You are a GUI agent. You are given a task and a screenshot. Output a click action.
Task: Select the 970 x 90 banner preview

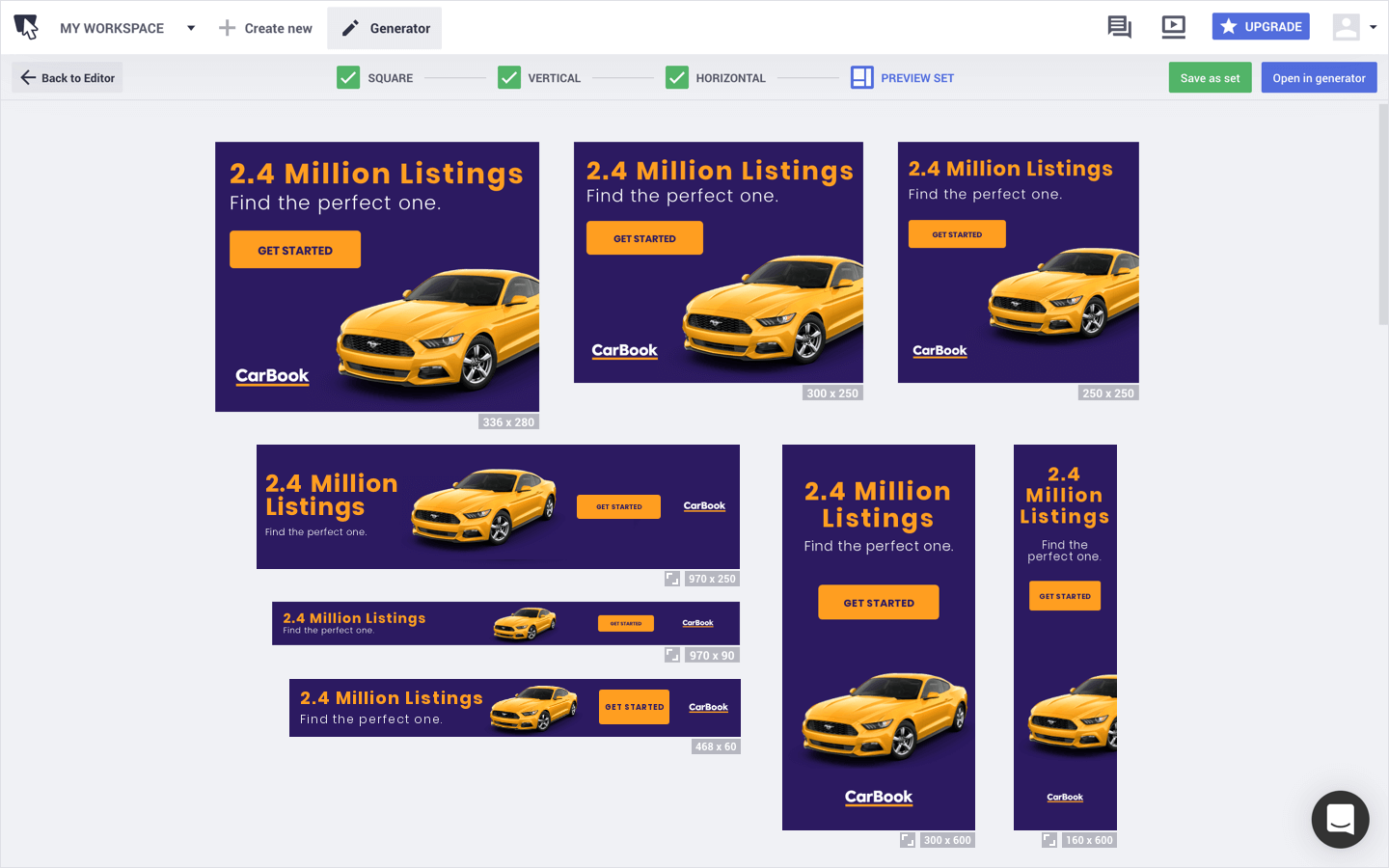click(505, 623)
